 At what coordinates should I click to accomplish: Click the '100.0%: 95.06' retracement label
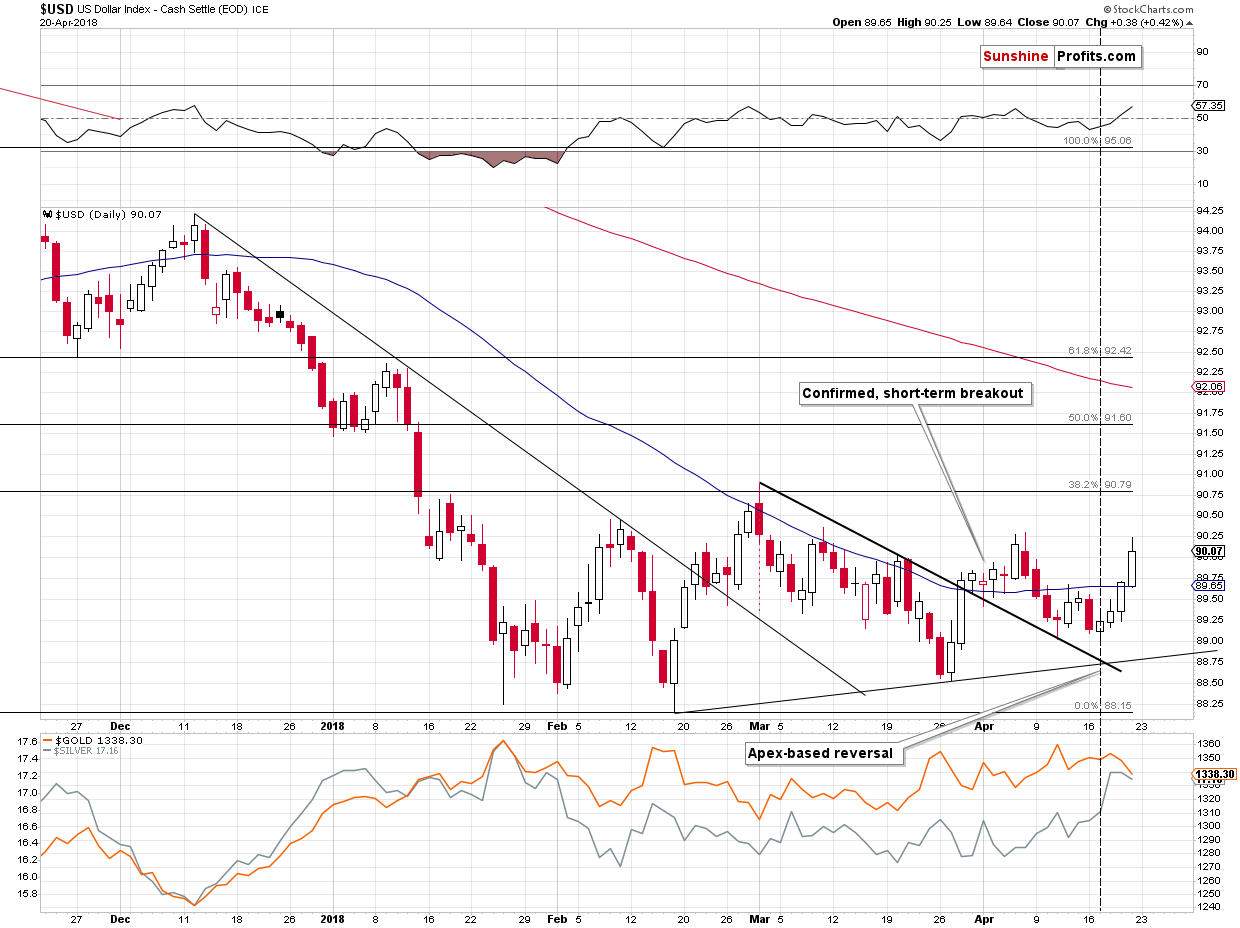[x=1097, y=142]
